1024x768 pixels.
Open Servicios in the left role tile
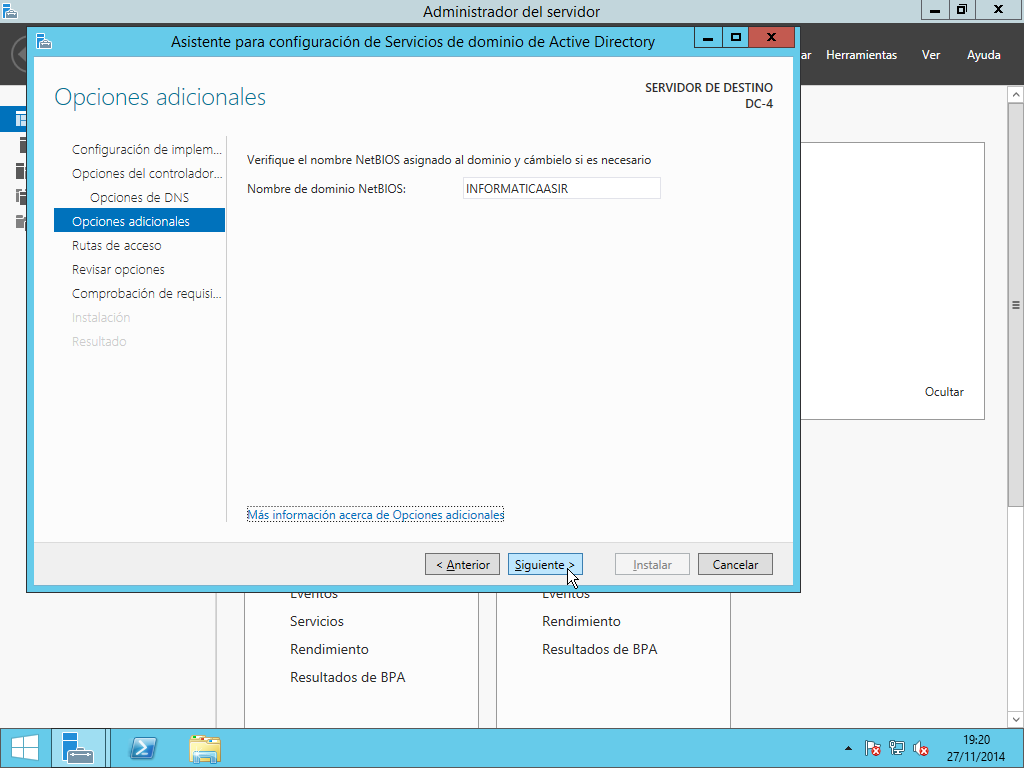(x=317, y=621)
